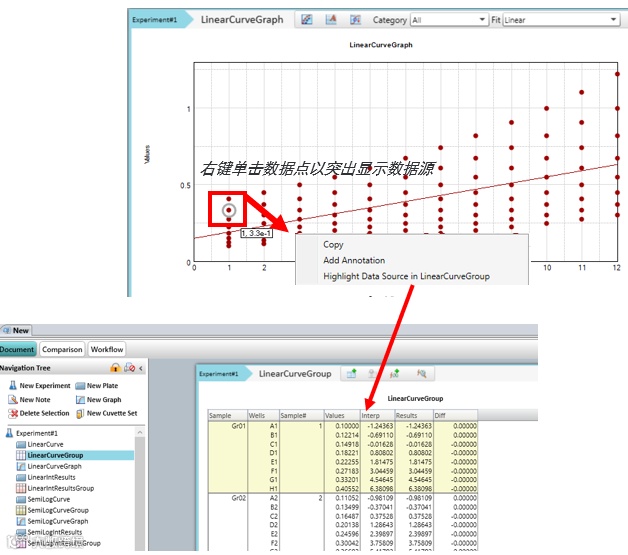Switch to the Workflow tab
Screen dimensions: 628x555
pyautogui.click(x=107, y=349)
